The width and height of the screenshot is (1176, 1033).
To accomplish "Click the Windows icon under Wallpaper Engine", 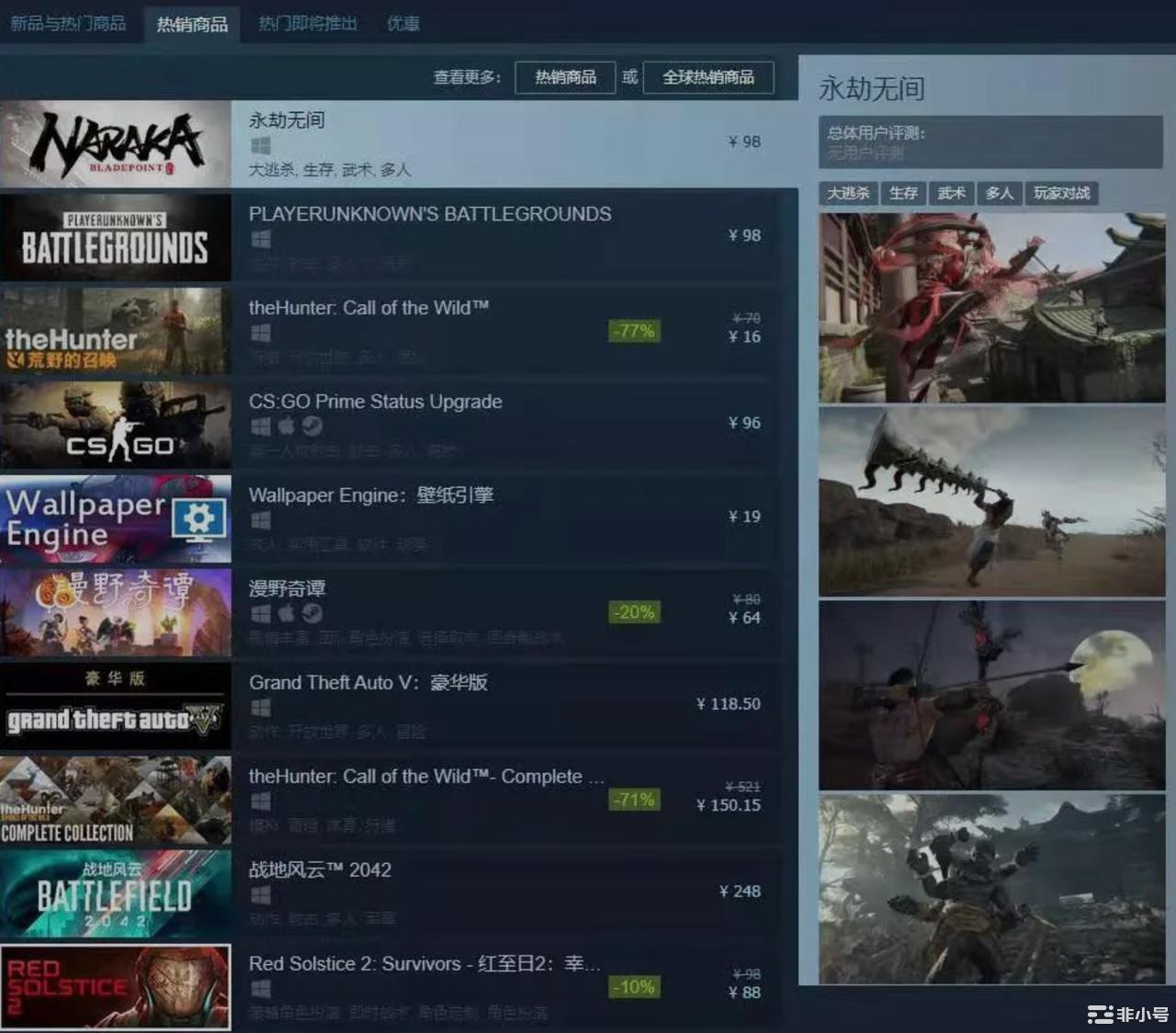I will click(260, 520).
